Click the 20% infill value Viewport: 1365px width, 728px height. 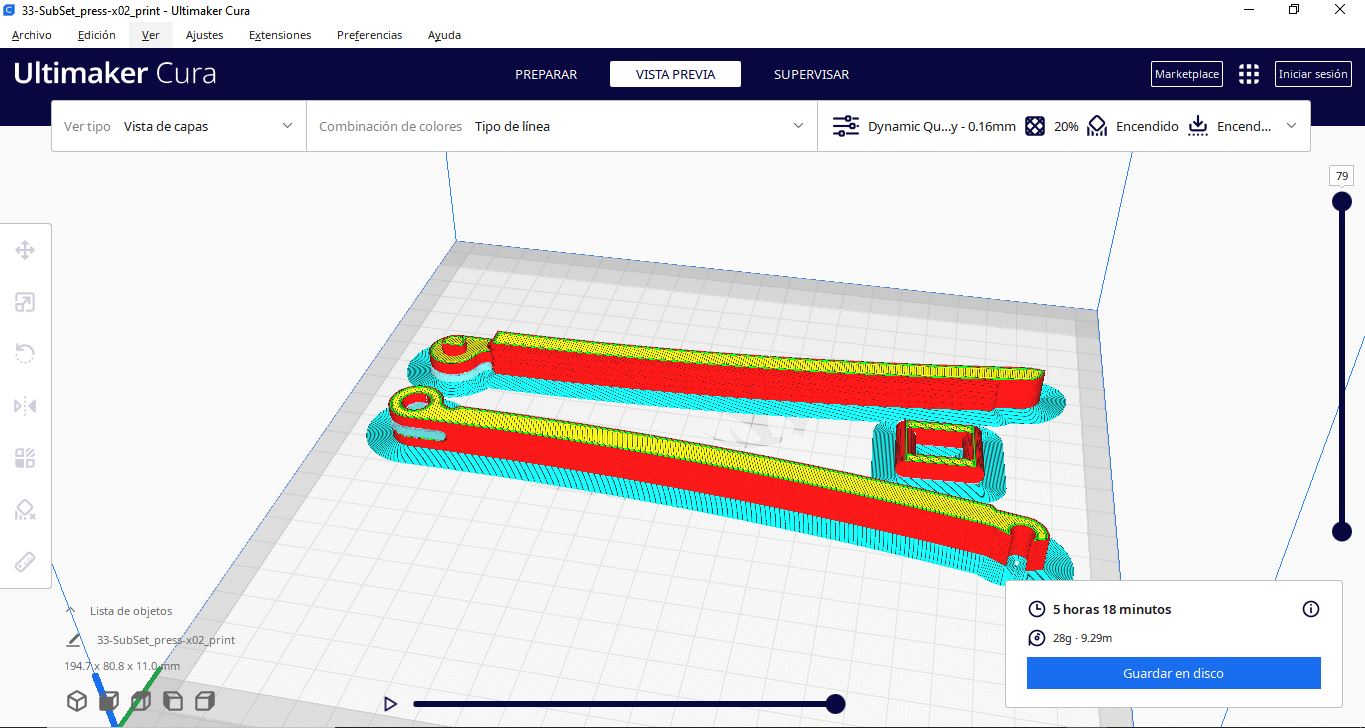pos(1066,126)
